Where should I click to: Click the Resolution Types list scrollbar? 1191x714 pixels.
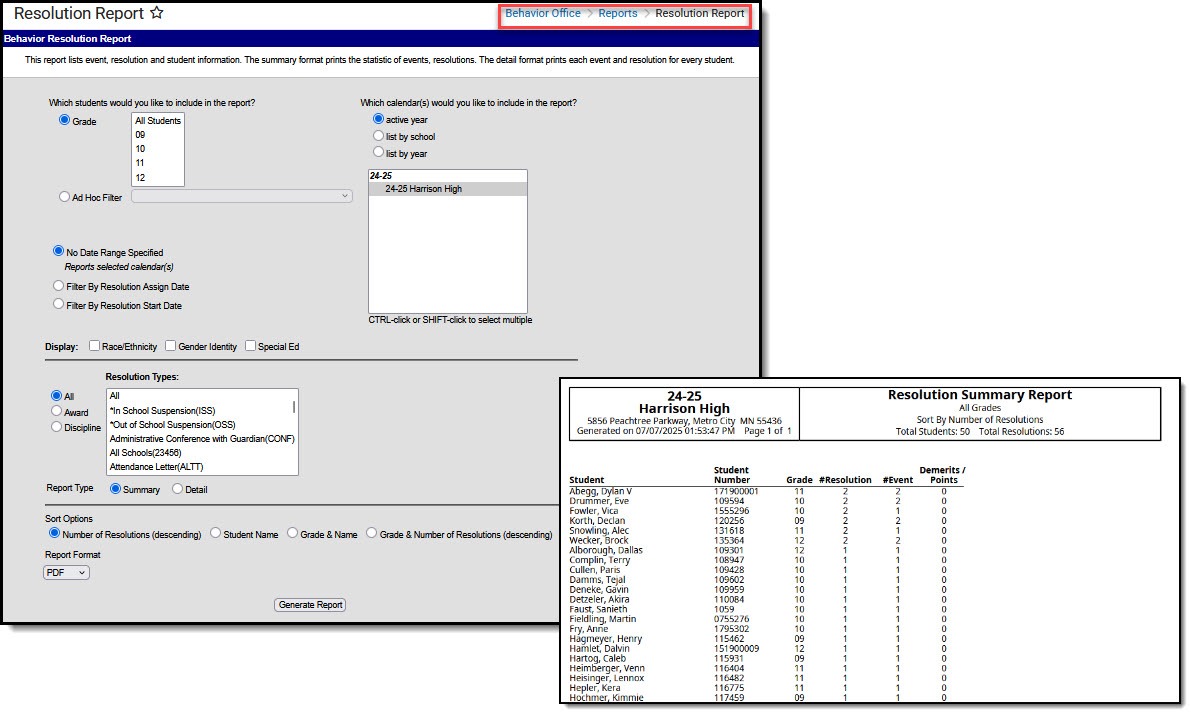coord(294,408)
